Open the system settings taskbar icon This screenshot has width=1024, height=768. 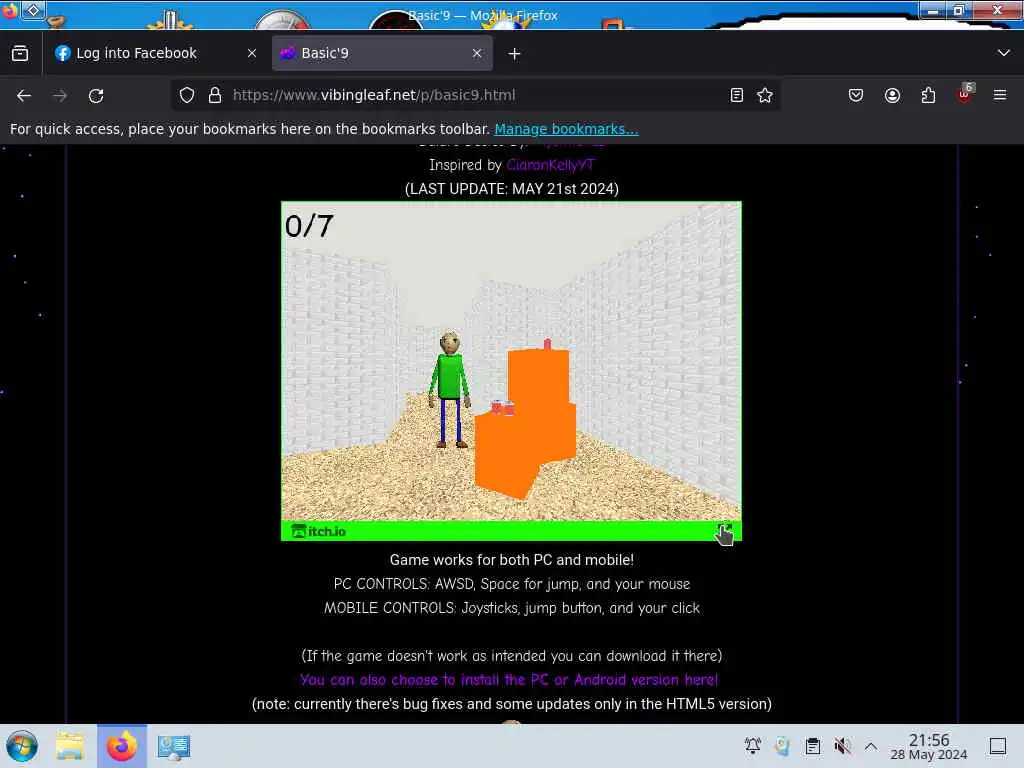(x=174, y=746)
